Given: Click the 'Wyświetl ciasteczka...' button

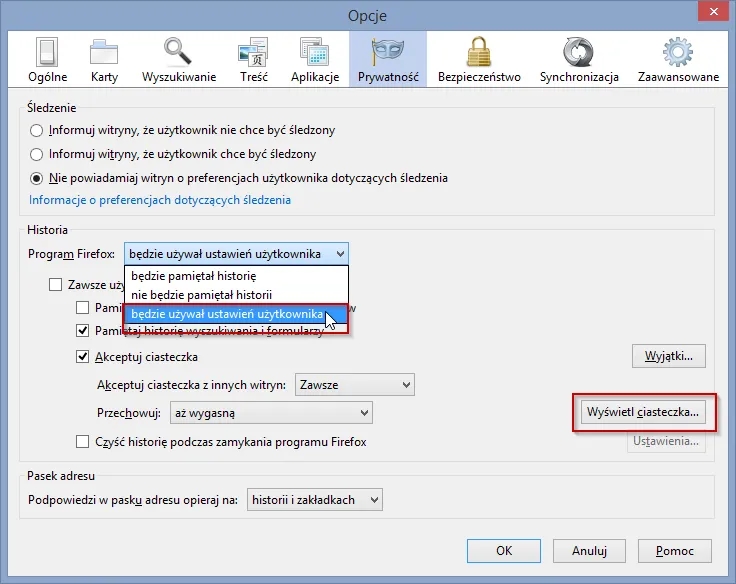Looking at the screenshot, I should click(643, 412).
